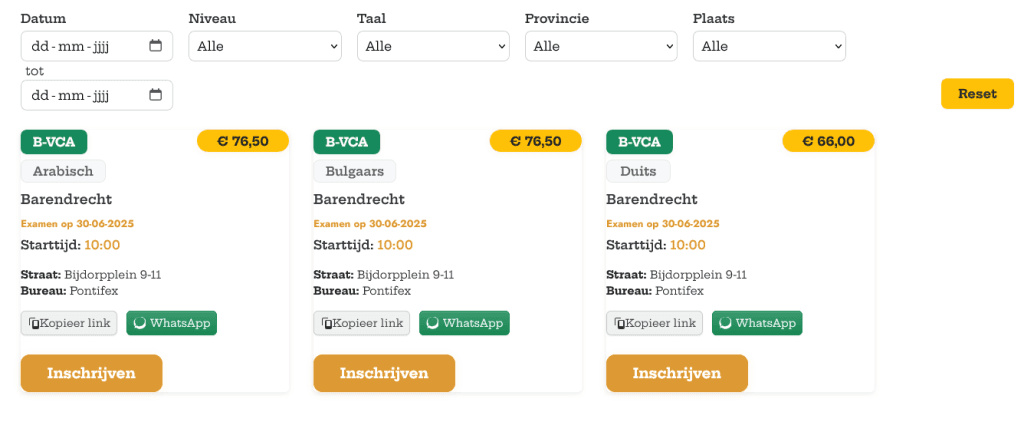
Task: Click the B-VCA badge on the Duits card
Action: (x=640, y=141)
